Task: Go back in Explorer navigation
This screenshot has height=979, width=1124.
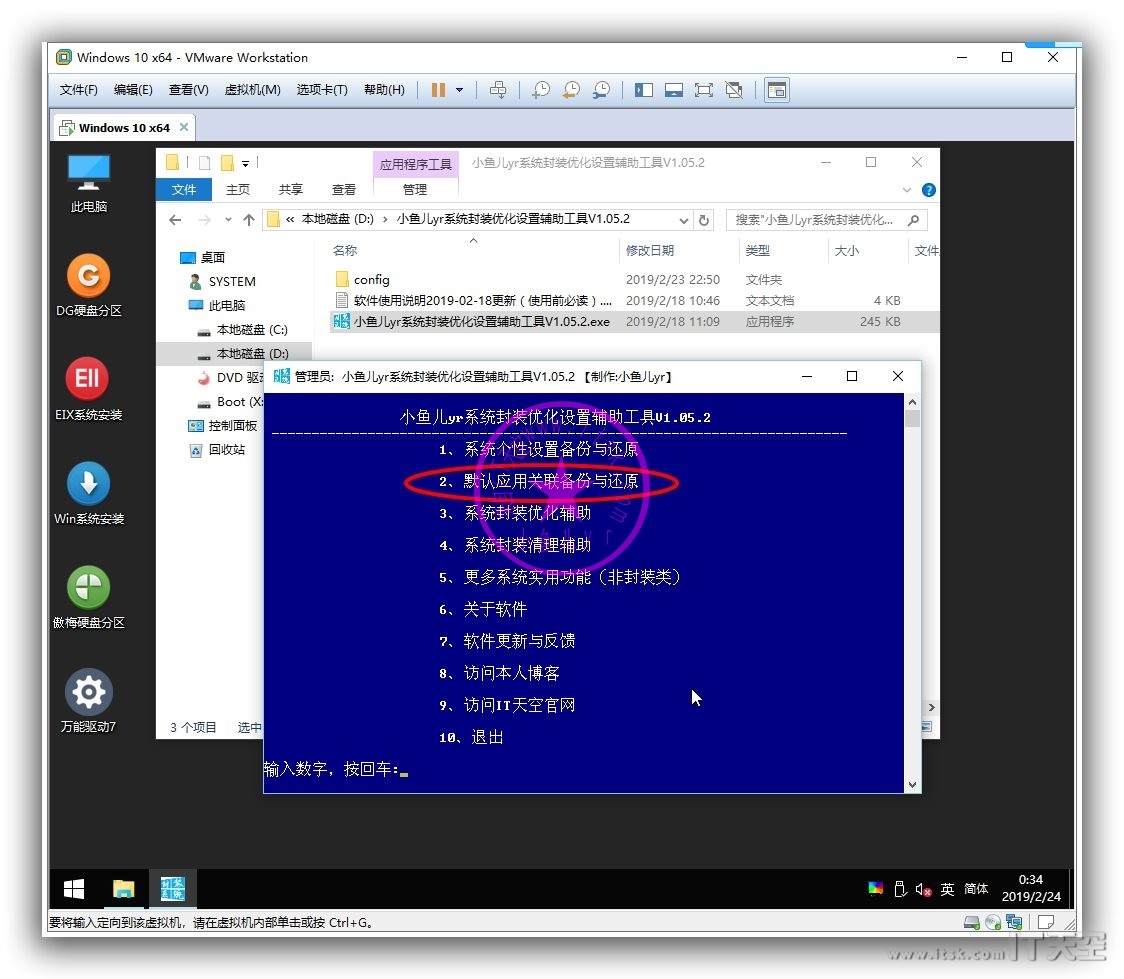Action: [x=176, y=220]
